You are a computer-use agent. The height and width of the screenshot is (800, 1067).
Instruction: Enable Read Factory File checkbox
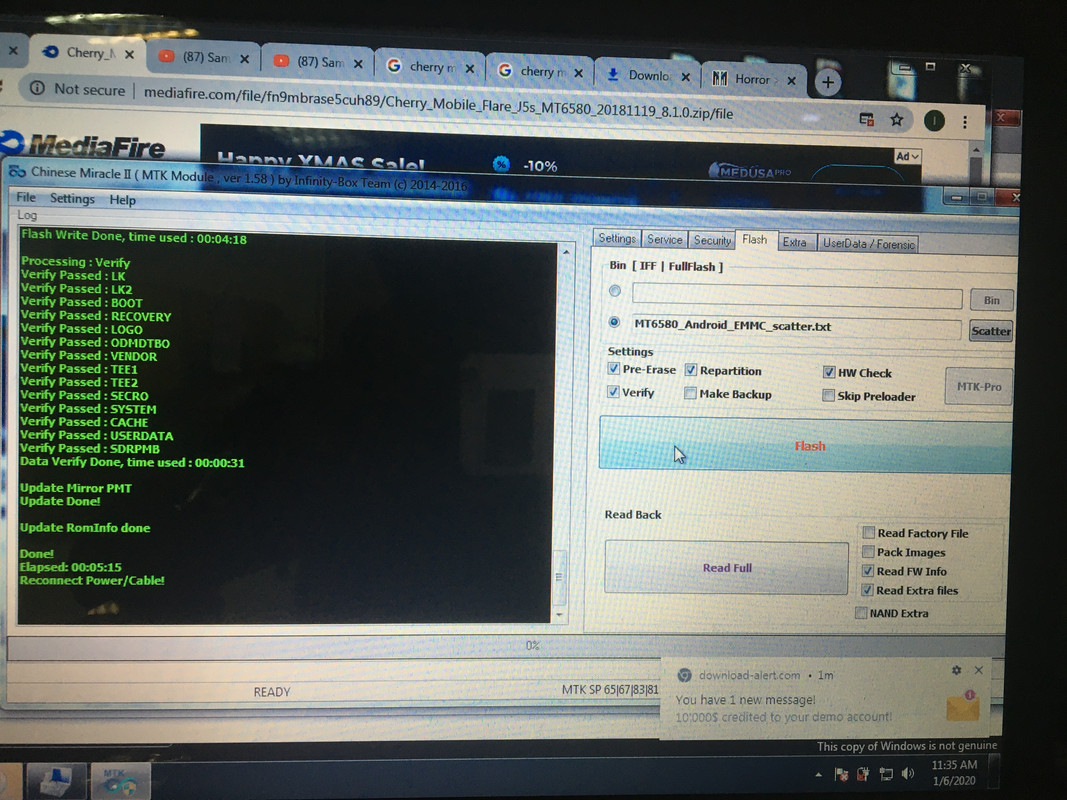(x=869, y=532)
